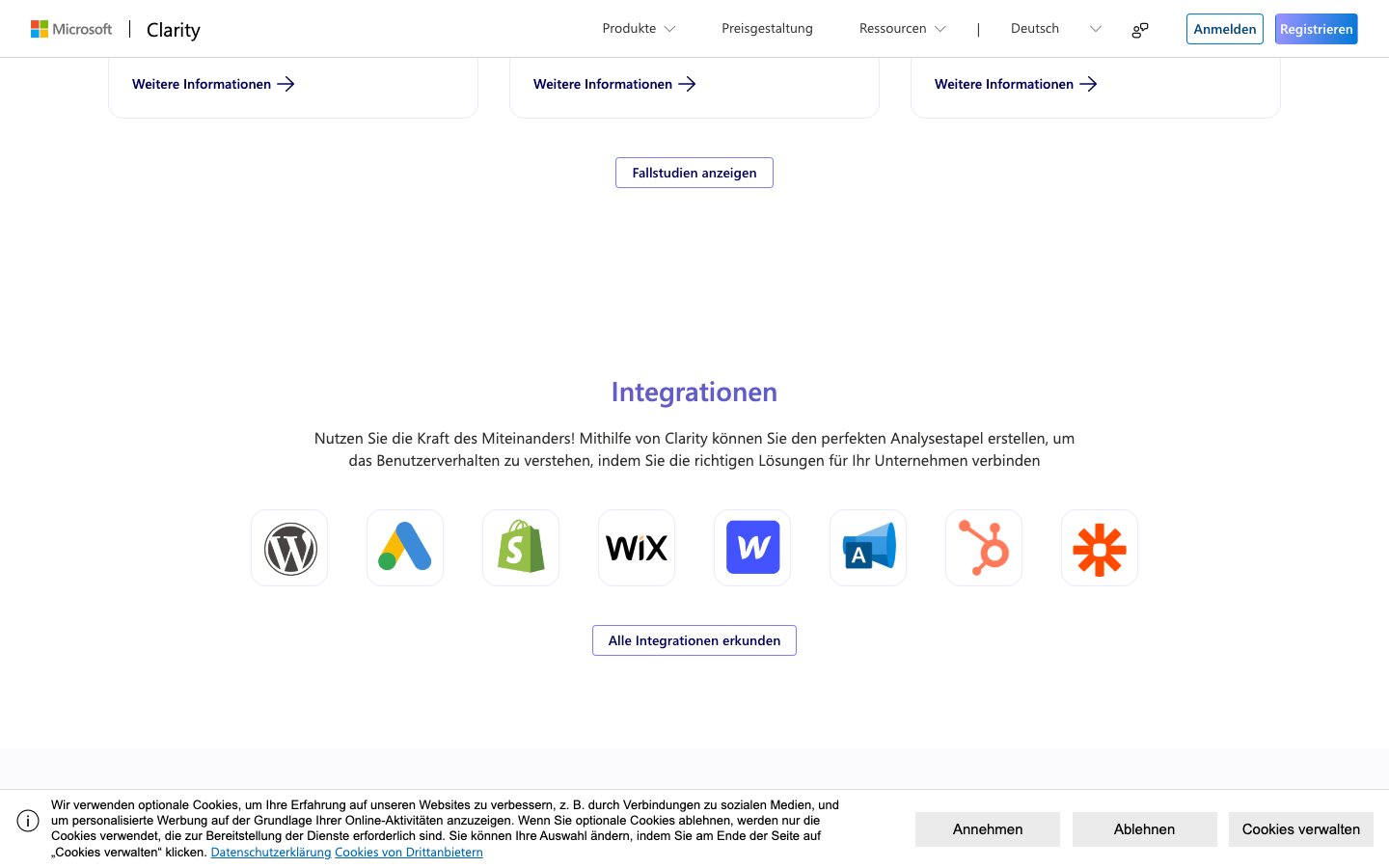Viewport: 1389px width, 868px height.
Task: Open the Ressourcen dropdown
Action: 902,28
